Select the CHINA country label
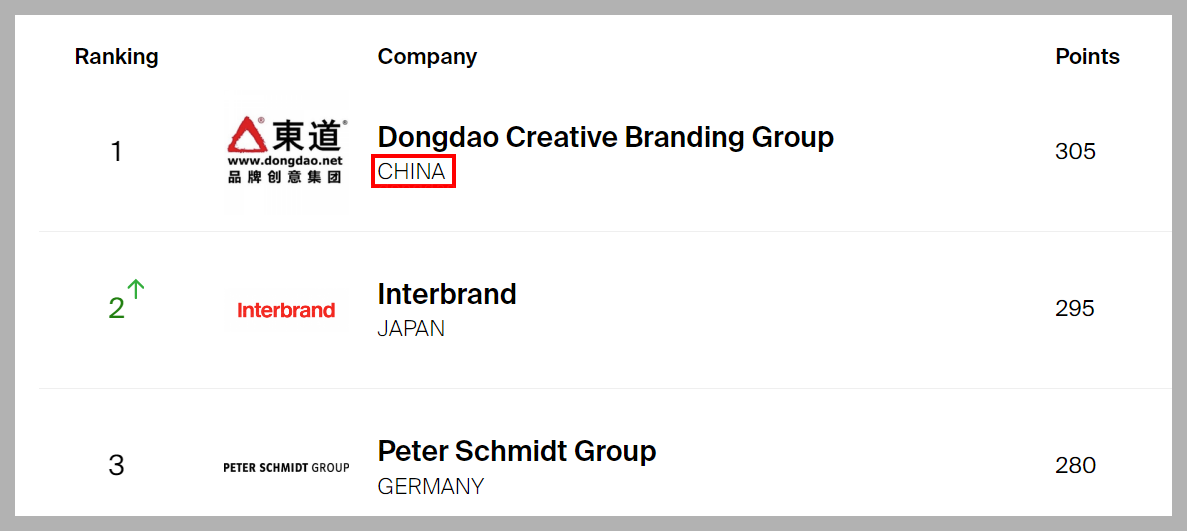 (412, 172)
